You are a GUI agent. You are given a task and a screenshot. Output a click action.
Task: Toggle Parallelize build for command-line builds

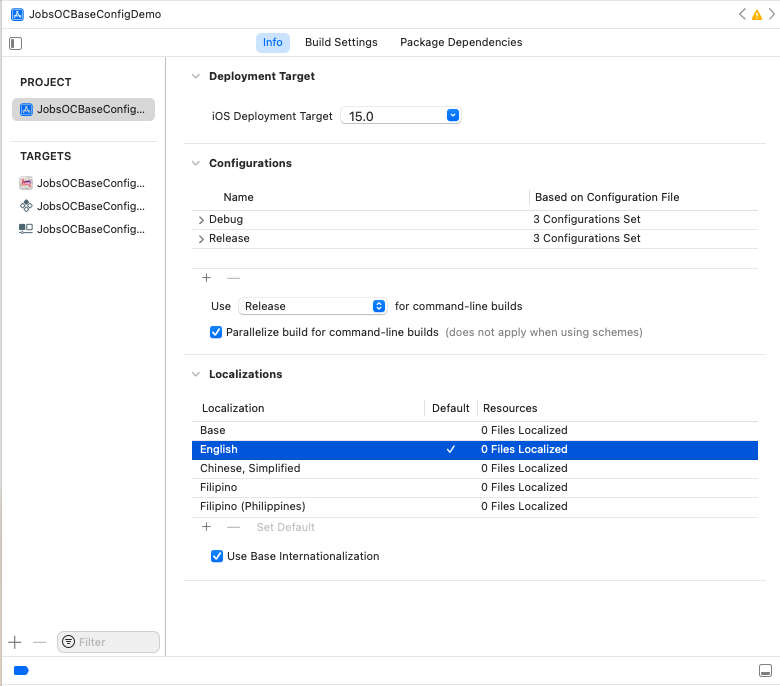216,332
